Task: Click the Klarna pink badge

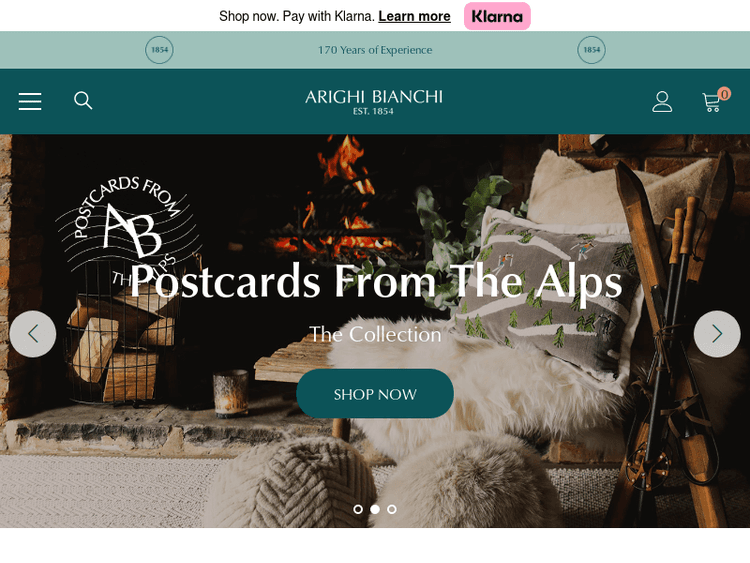Action: 497,16
